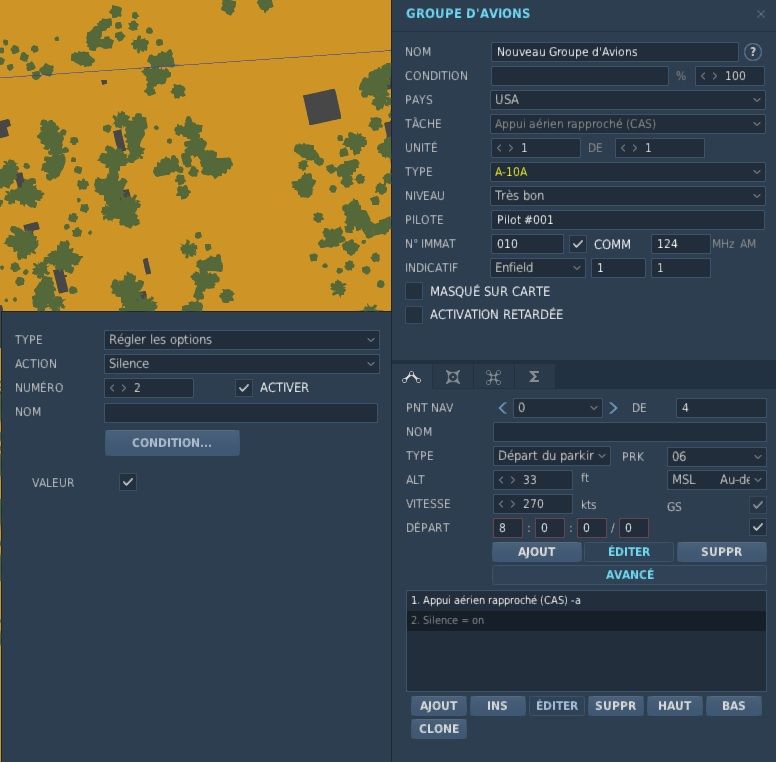Click the Pilote name input field
Screen dimensions: 776x762
pyautogui.click(x=628, y=220)
